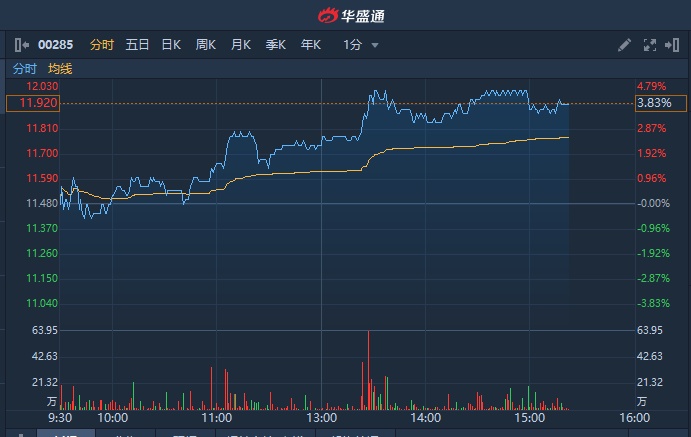
Task: Click the collapse panel icon beside 00285
Action: click(x=22, y=45)
